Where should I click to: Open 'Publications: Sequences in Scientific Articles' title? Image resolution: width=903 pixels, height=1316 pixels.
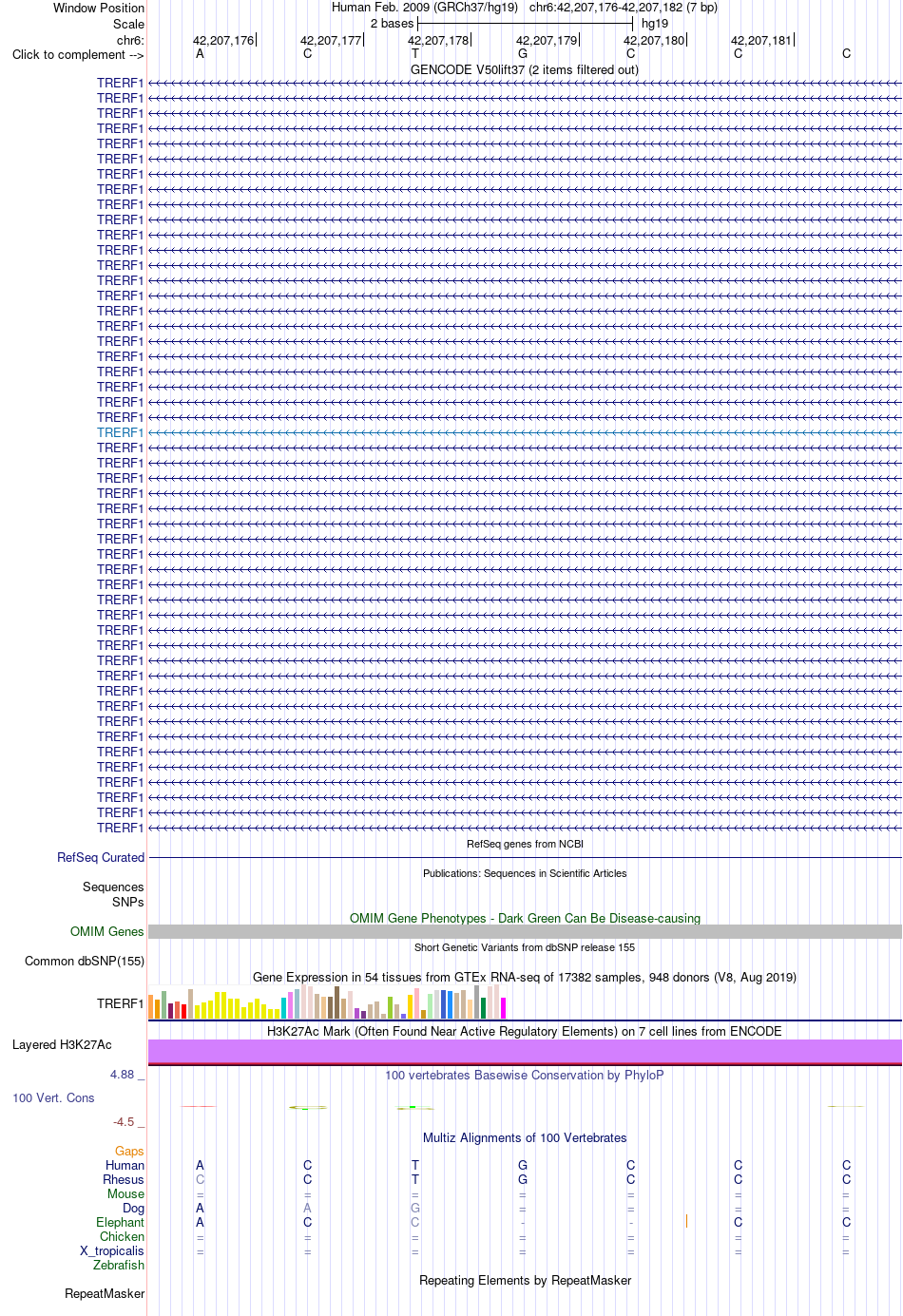525,873
